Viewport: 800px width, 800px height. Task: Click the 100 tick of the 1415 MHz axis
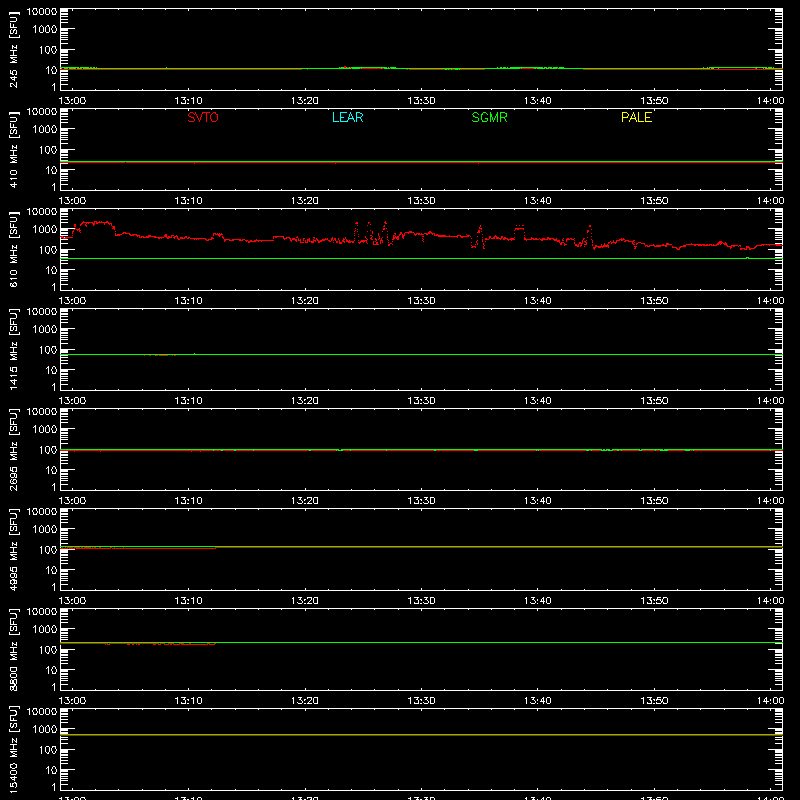(48, 350)
